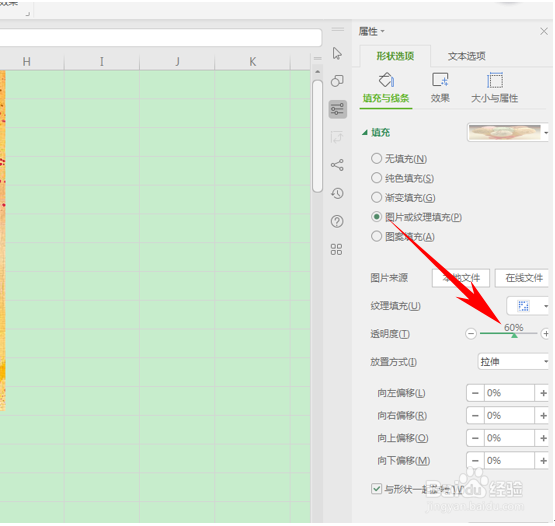Select Gradient fill (渐变填充) radio option

click(x=376, y=197)
